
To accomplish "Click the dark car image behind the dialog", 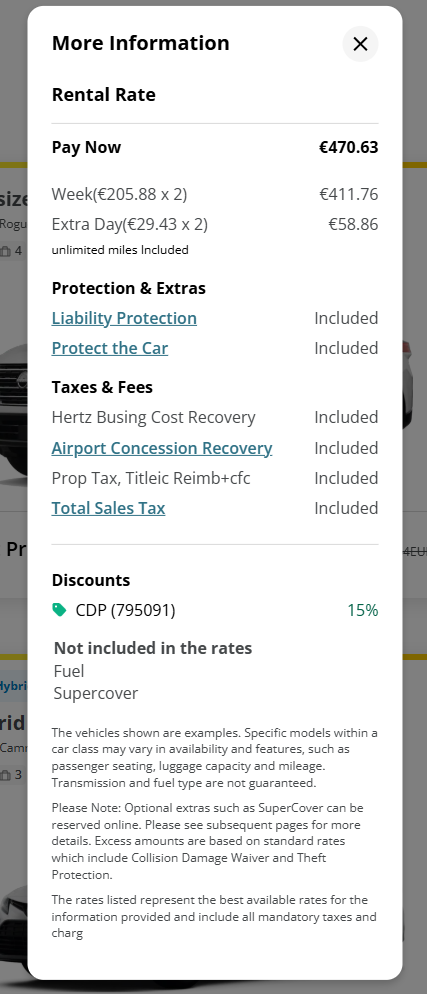I will tap(13, 406).
